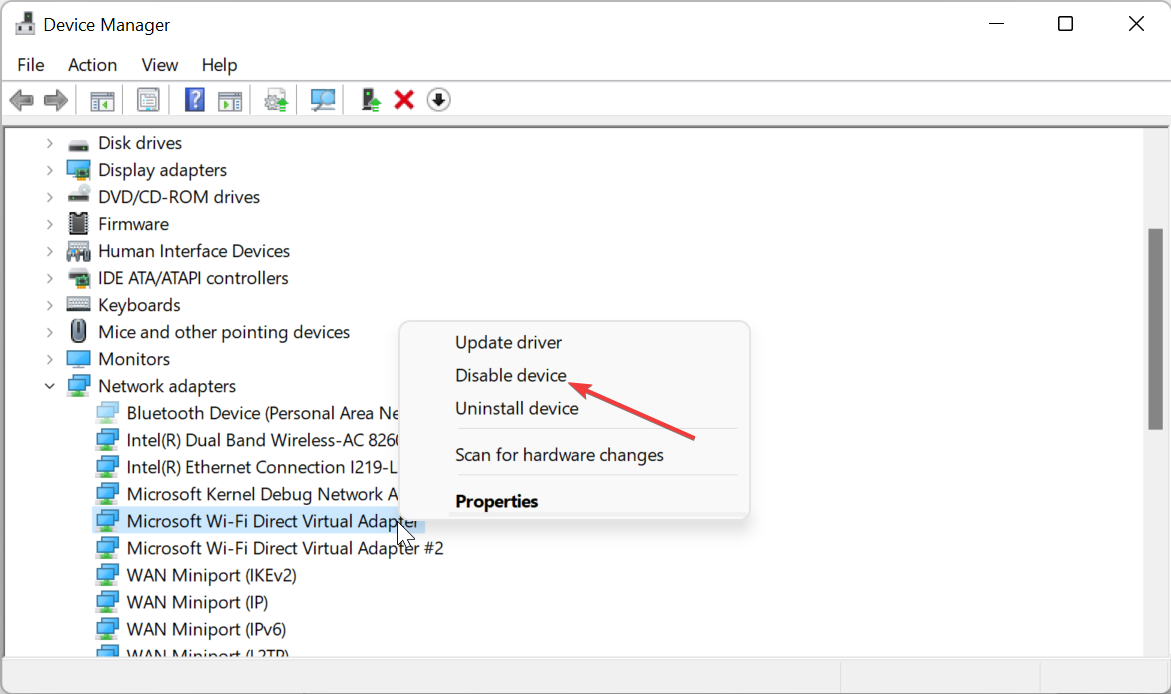Click the Network adapters category icon

[x=78, y=386]
